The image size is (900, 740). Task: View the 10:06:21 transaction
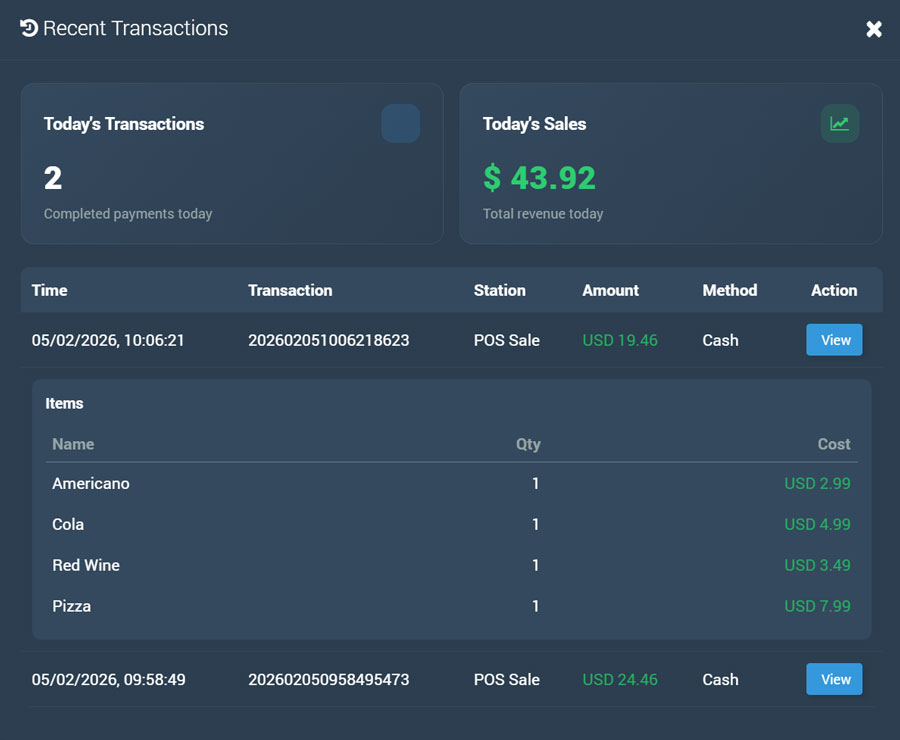click(x=834, y=340)
